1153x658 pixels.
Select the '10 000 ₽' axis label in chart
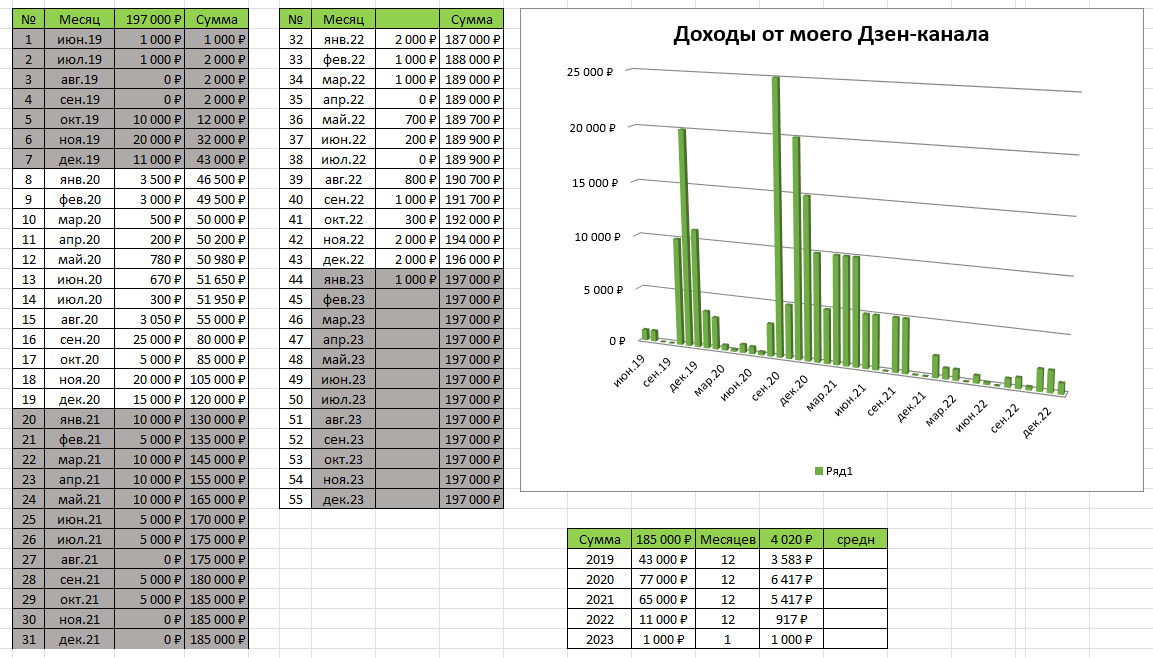tap(597, 237)
